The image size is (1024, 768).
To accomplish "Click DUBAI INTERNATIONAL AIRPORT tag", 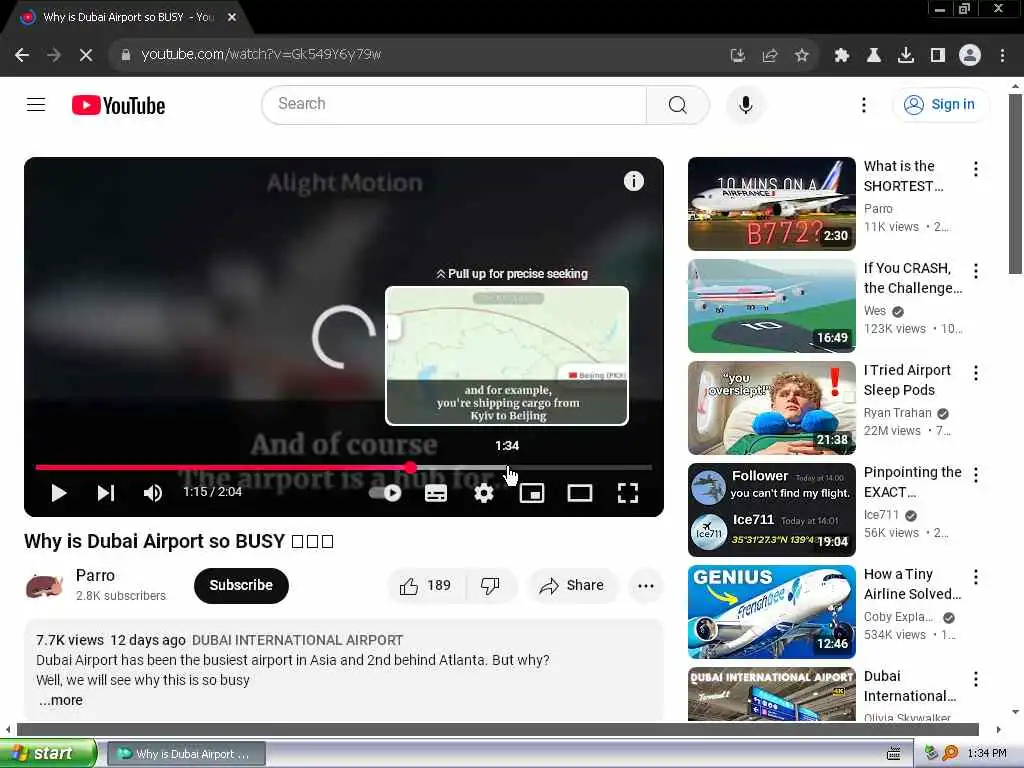I will (x=297, y=640).
